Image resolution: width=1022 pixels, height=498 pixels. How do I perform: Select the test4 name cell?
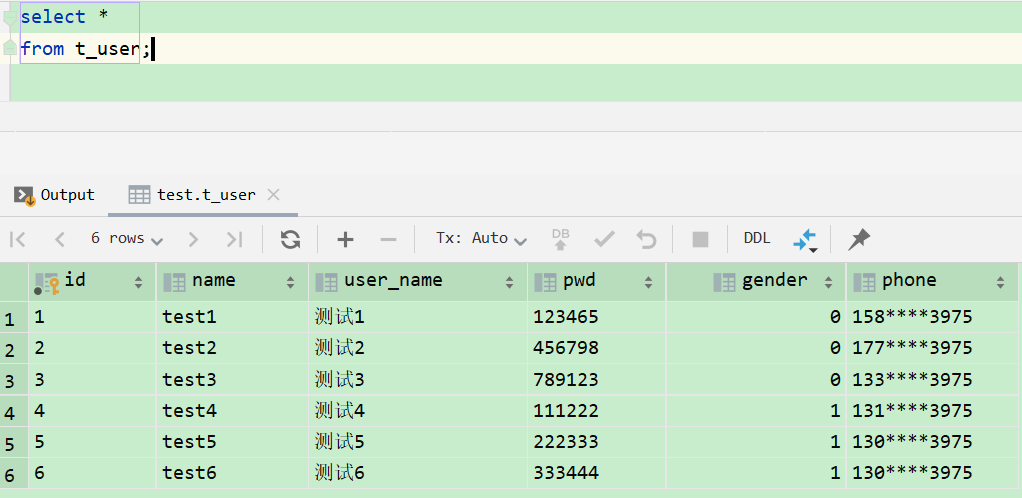[232, 411]
